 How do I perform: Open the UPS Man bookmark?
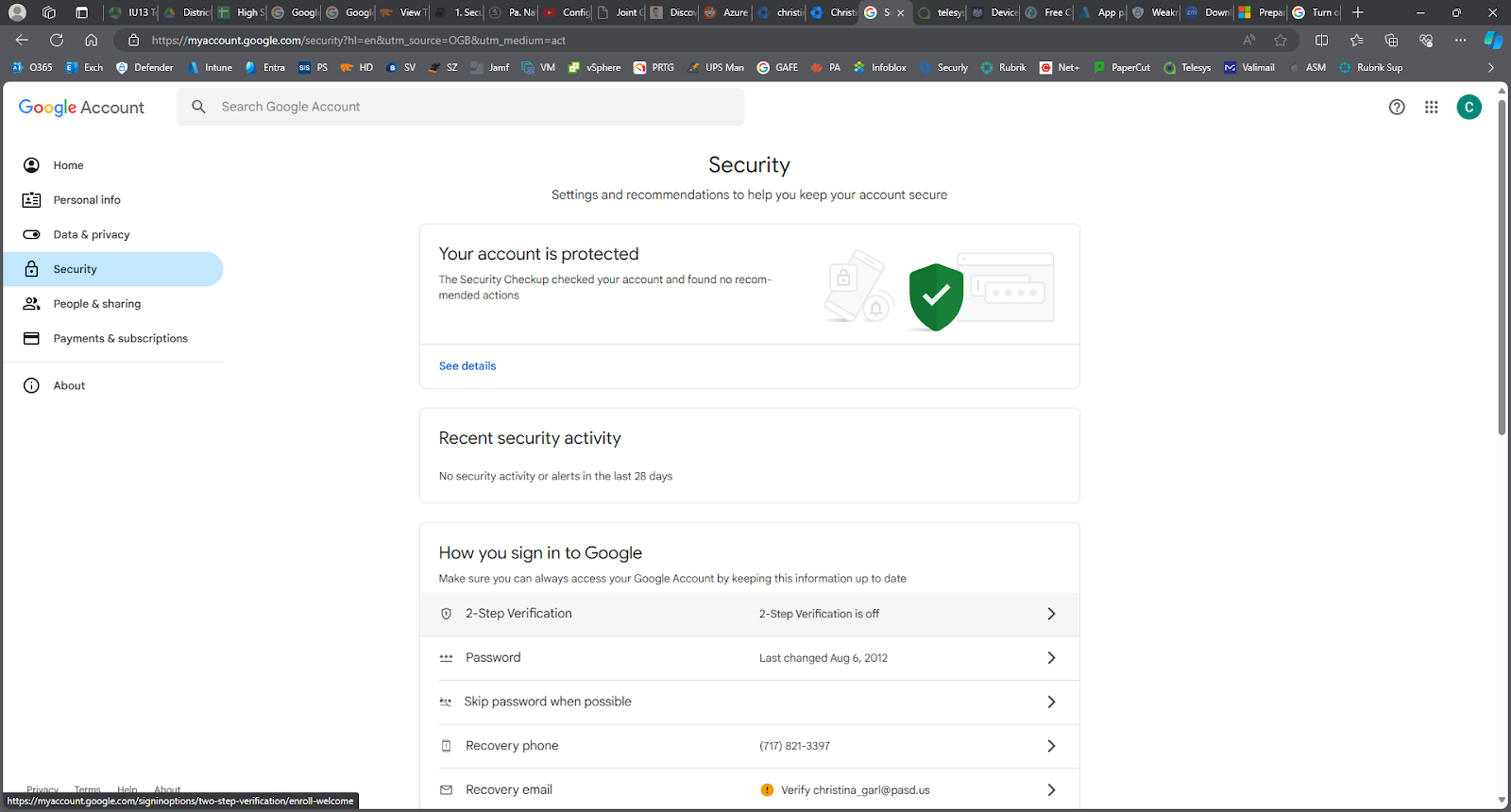(x=715, y=67)
